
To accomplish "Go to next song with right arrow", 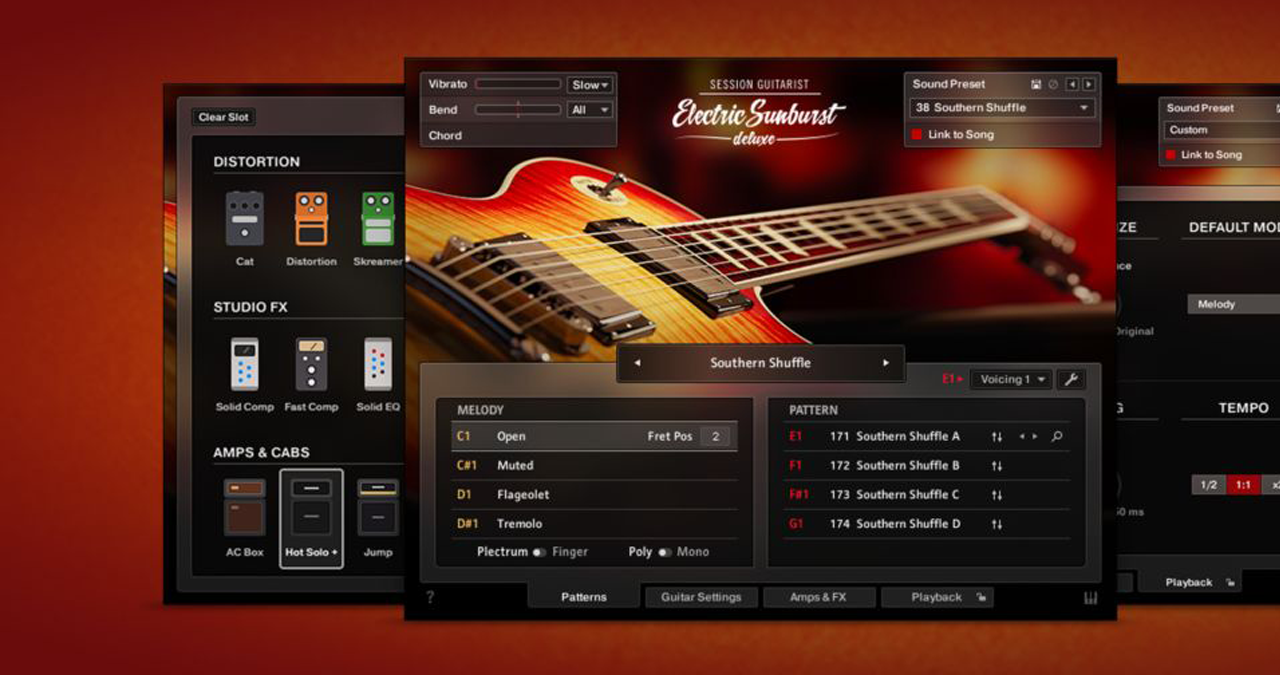I will 885,363.
